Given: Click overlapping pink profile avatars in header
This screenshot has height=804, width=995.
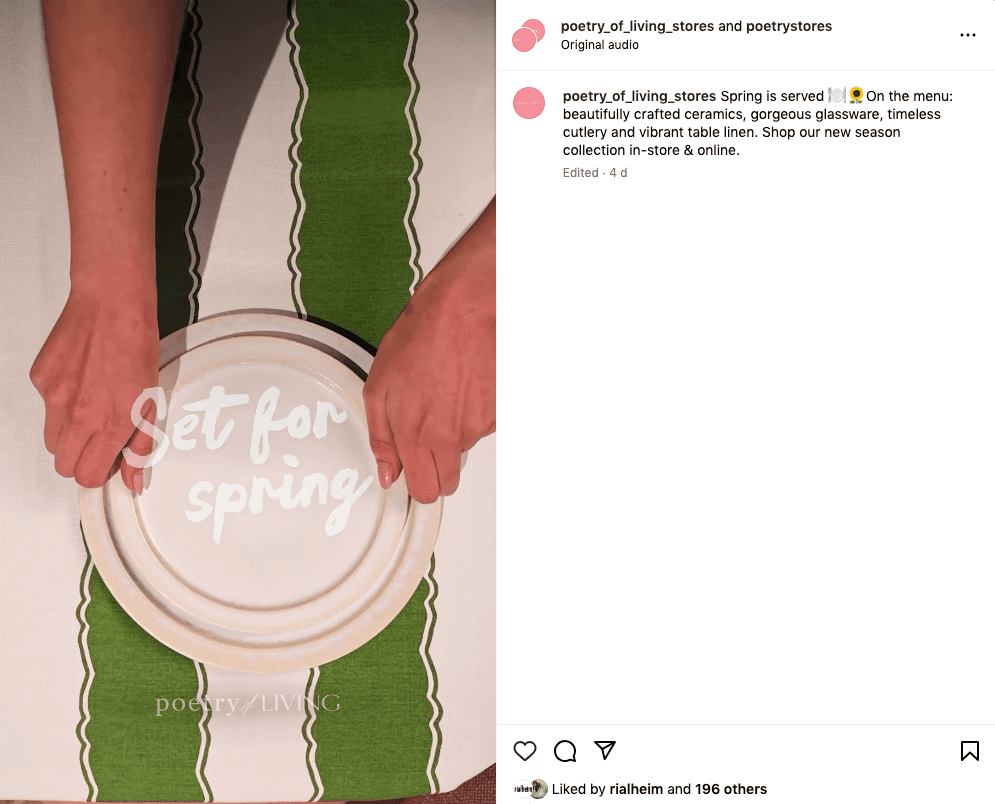Looking at the screenshot, I should 529,36.
